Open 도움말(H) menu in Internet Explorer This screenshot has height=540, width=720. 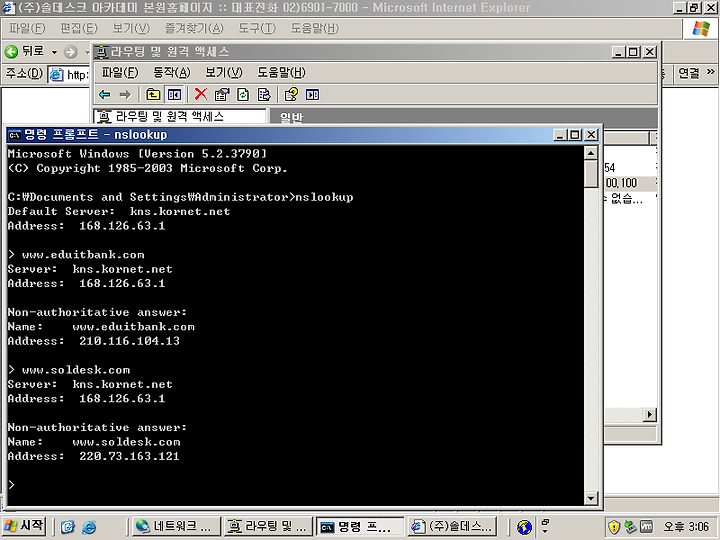(315, 28)
